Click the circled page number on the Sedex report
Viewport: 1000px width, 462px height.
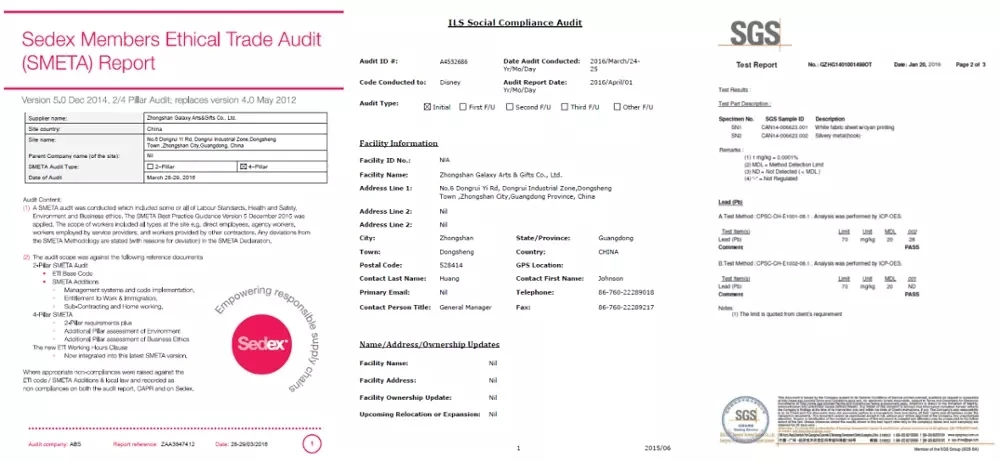tap(311, 443)
